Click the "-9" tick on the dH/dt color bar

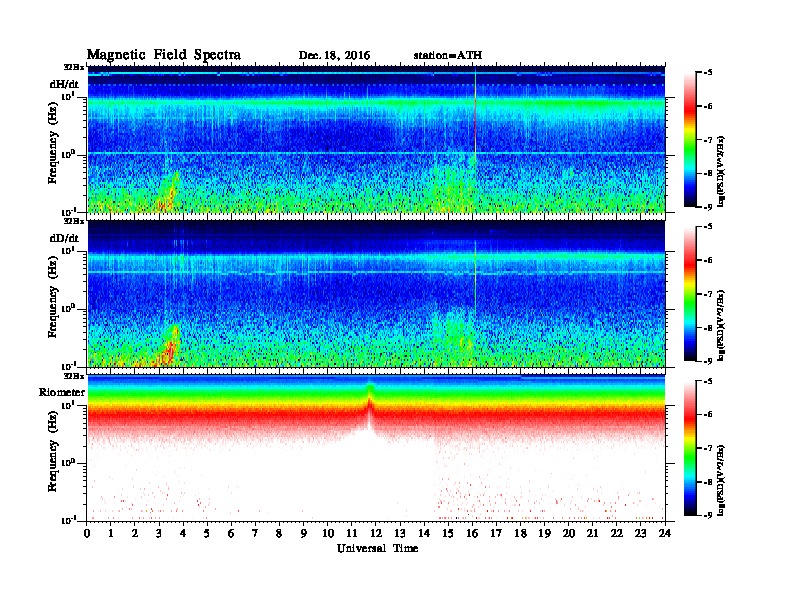707,207
